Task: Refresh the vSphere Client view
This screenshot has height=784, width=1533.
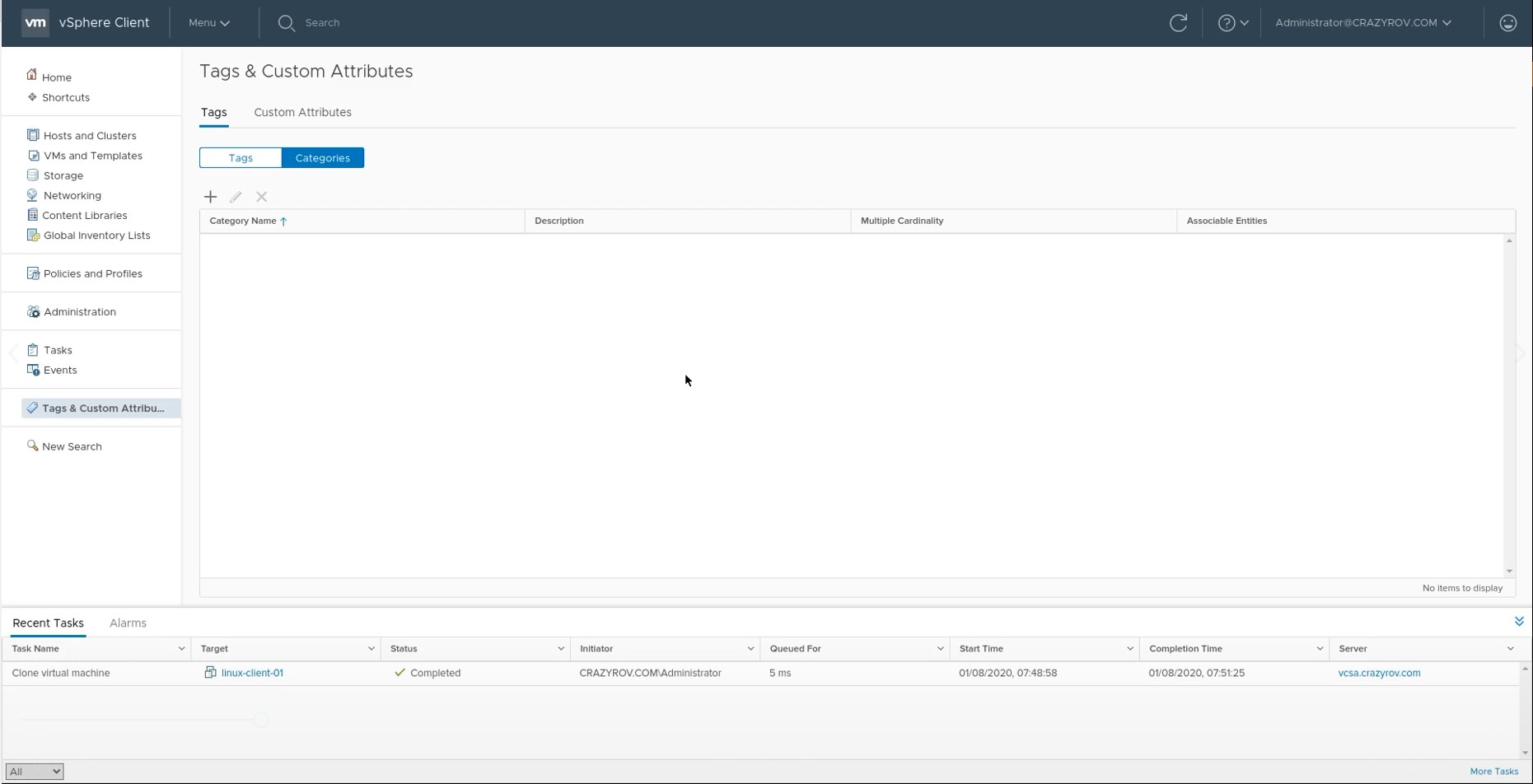Action: (x=1179, y=23)
